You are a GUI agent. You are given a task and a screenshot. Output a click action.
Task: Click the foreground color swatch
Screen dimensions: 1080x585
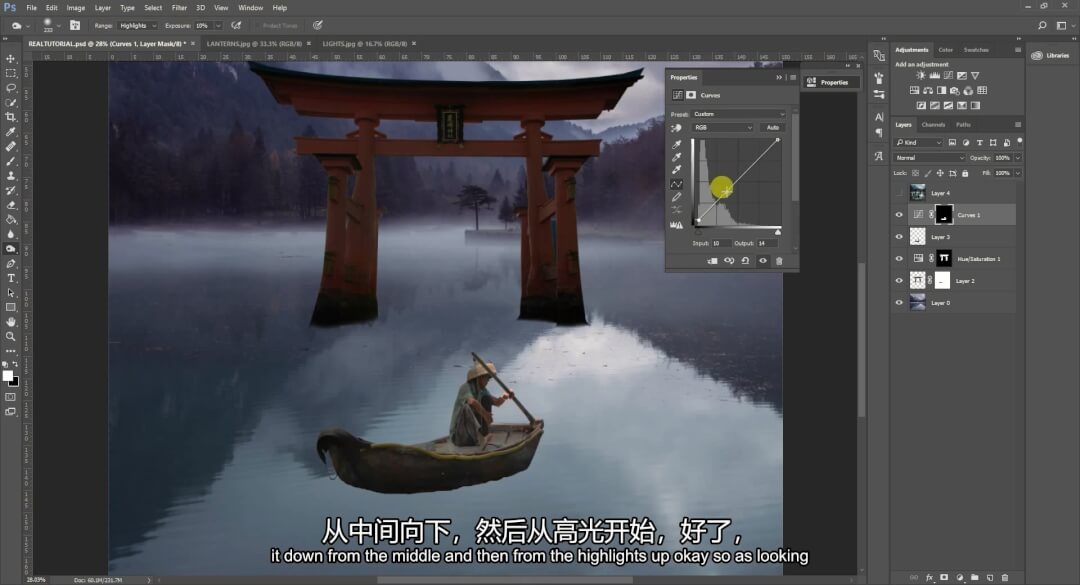click(8, 376)
